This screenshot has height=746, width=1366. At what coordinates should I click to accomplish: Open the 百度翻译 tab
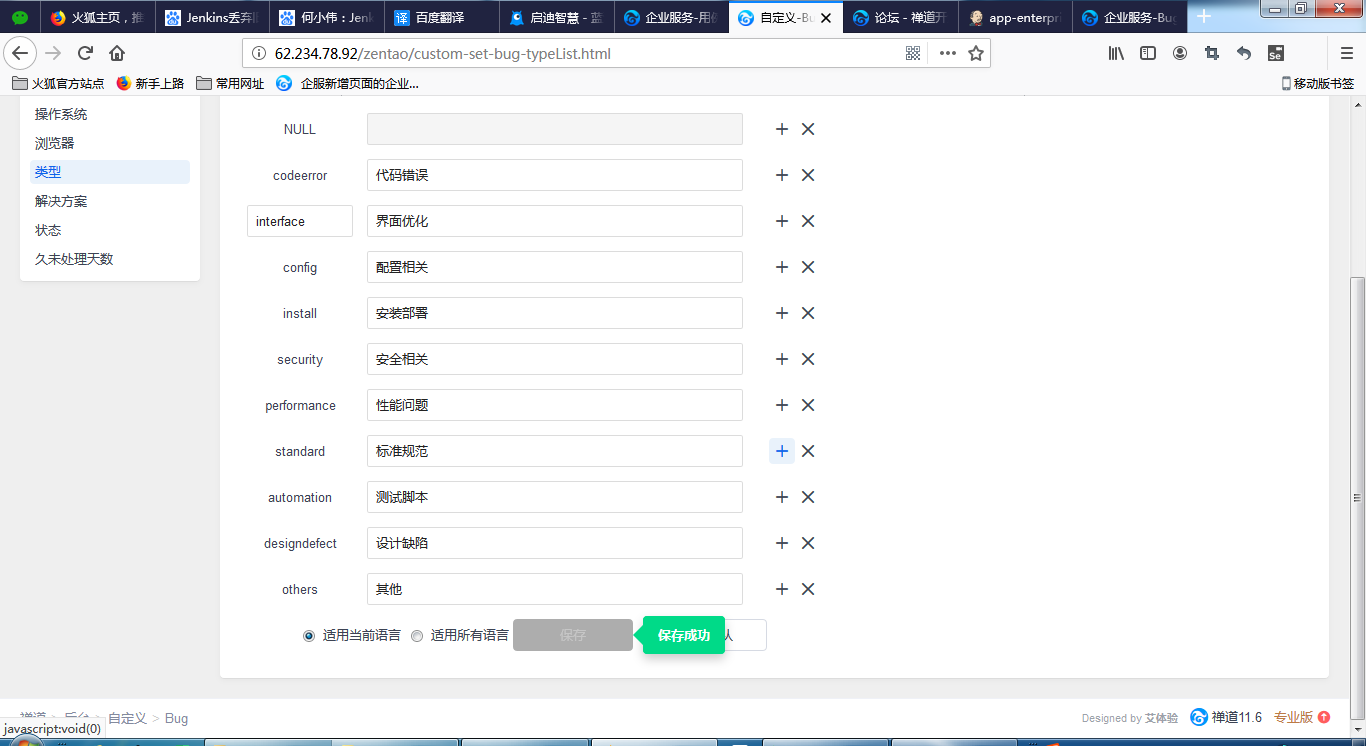(x=442, y=17)
